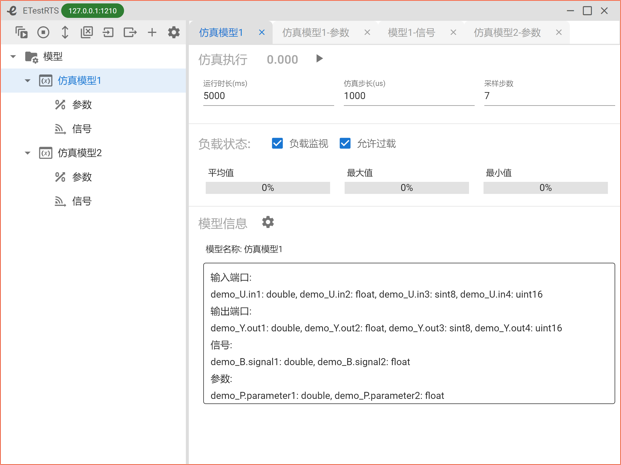Viewport: 621px width, 465px height.
Task: Close the 仿真模型2-参数 tab
Action: (x=559, y=32)
